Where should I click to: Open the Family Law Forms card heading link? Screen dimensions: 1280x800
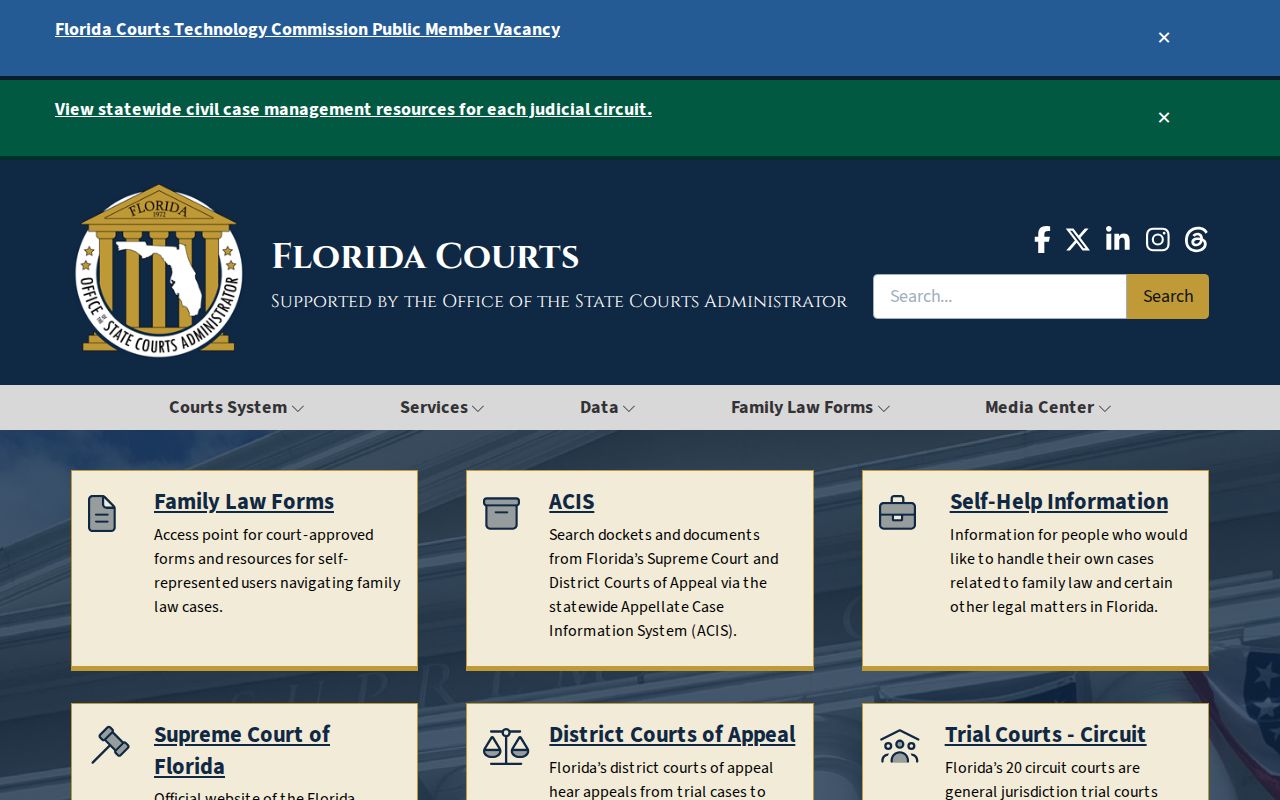click(x=244, y=501)
